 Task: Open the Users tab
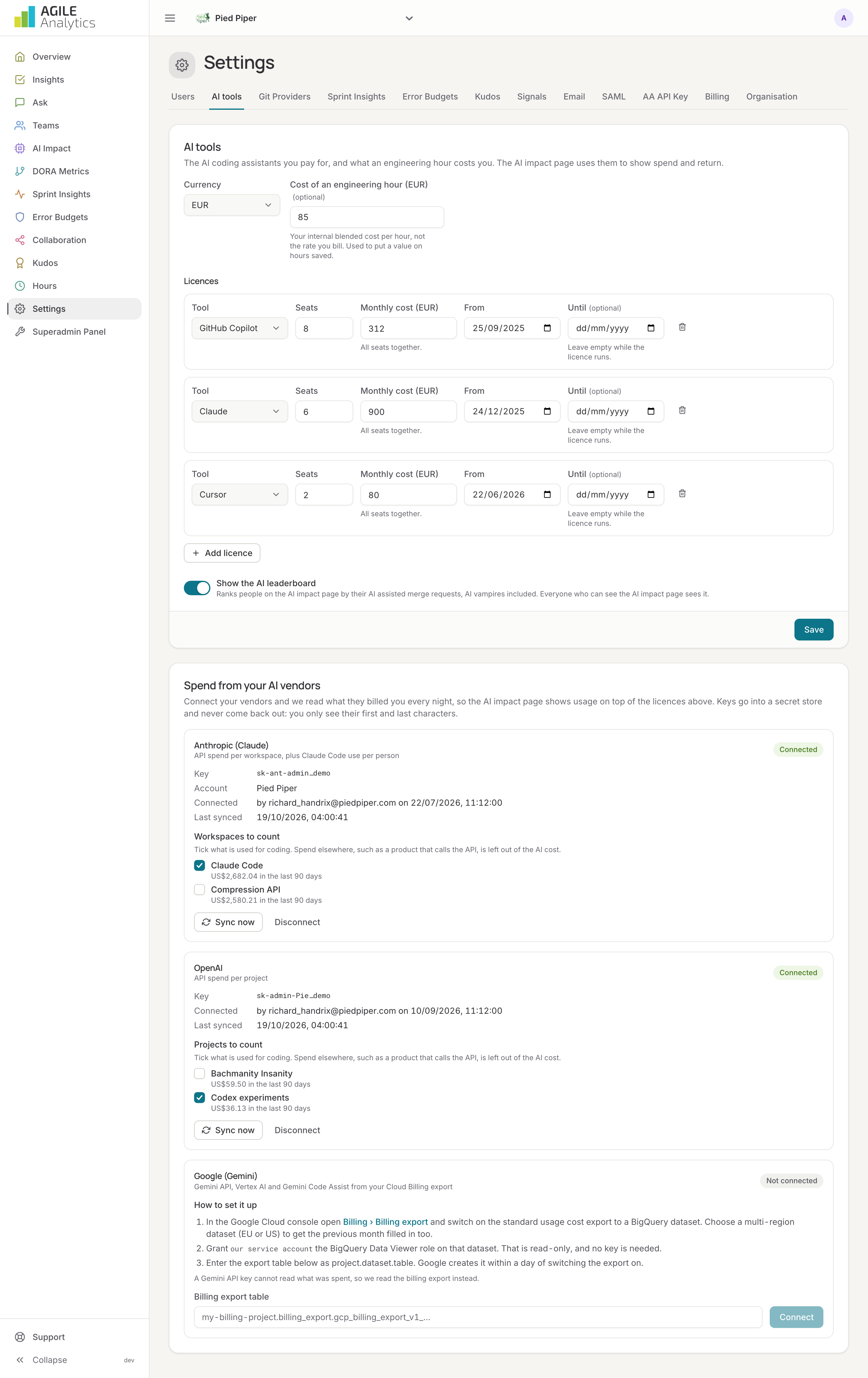point(183,97)
